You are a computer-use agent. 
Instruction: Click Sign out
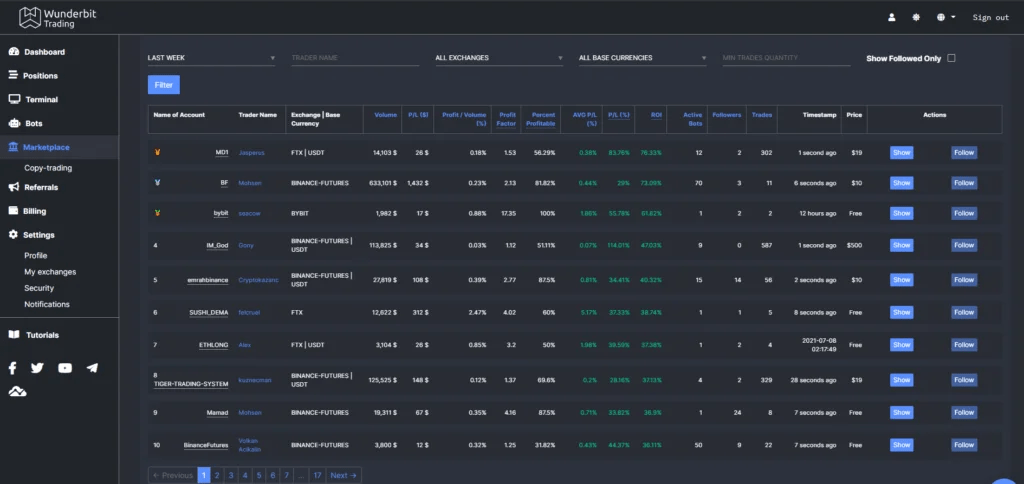(x=991, y=18)
